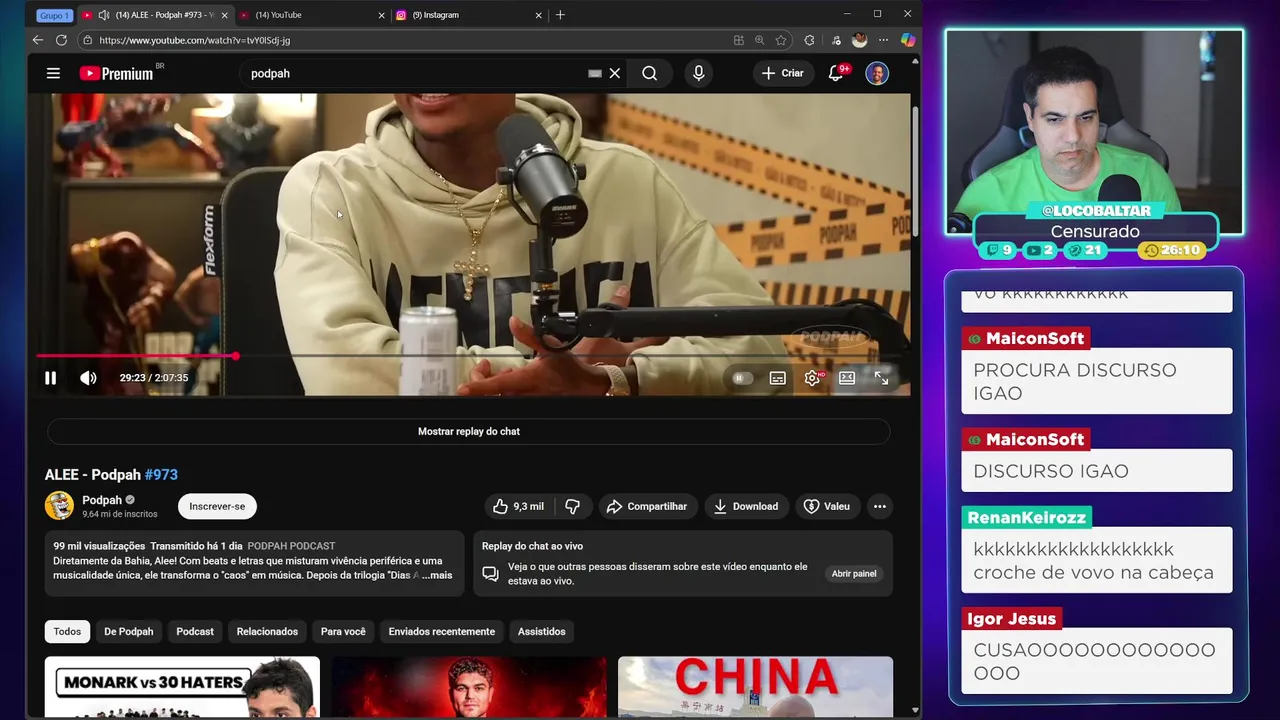Click the search box containing podpah
Screen dimensions: 1280x720
click(415, 73)
